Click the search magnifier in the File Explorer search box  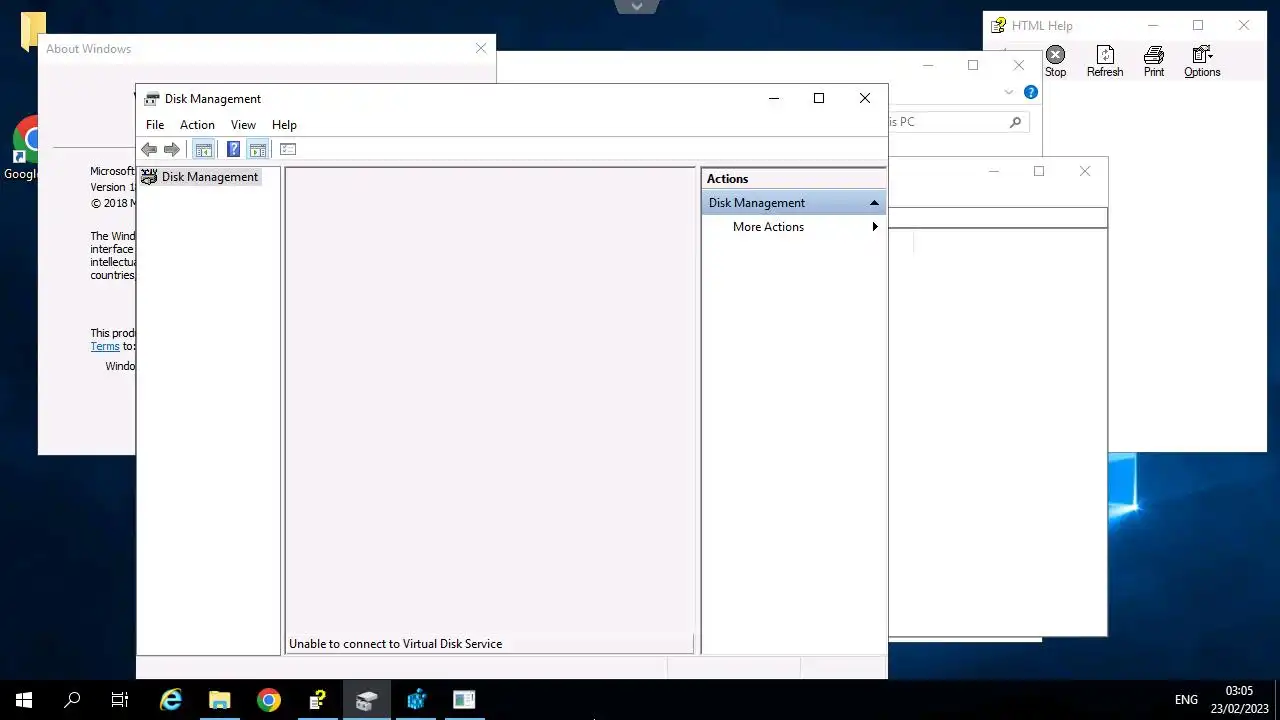coord(1015,122)
